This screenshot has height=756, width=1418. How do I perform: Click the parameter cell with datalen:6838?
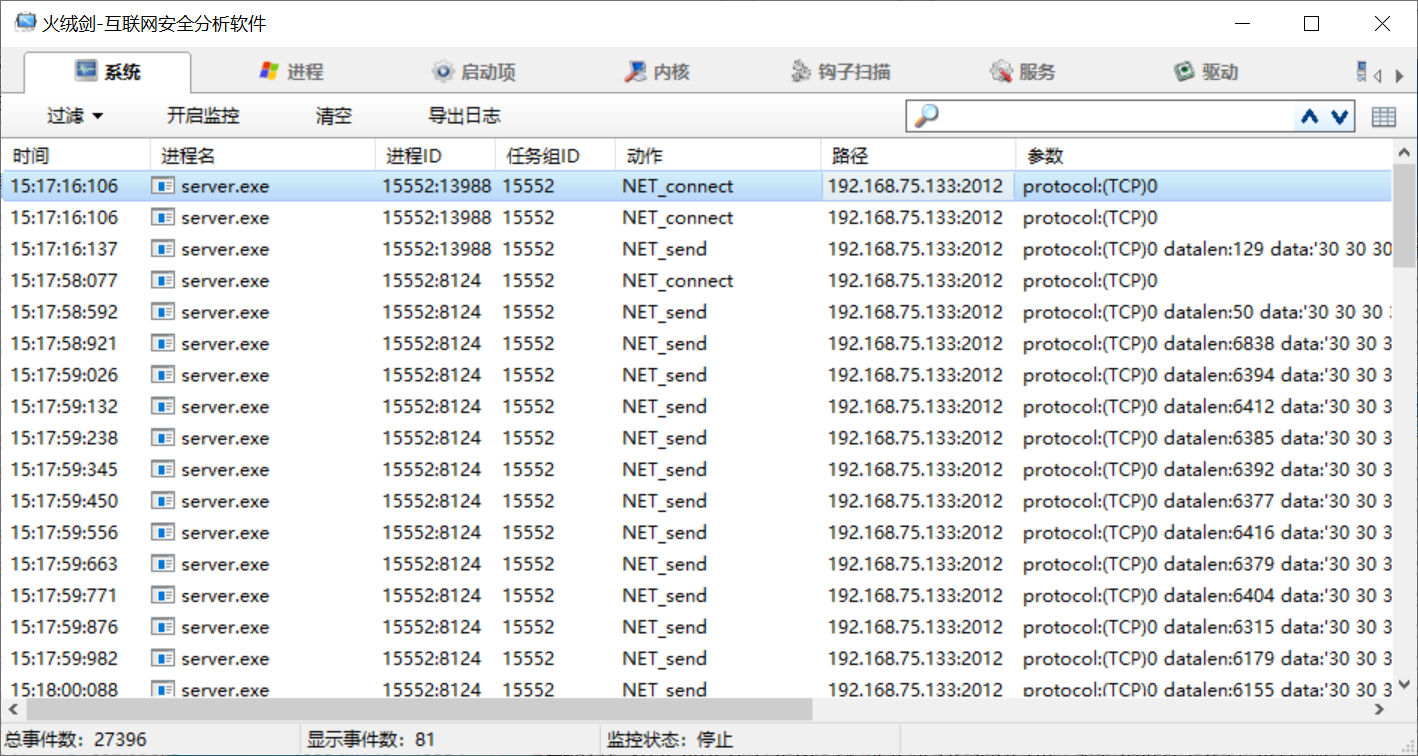[x=1207, y=344]
